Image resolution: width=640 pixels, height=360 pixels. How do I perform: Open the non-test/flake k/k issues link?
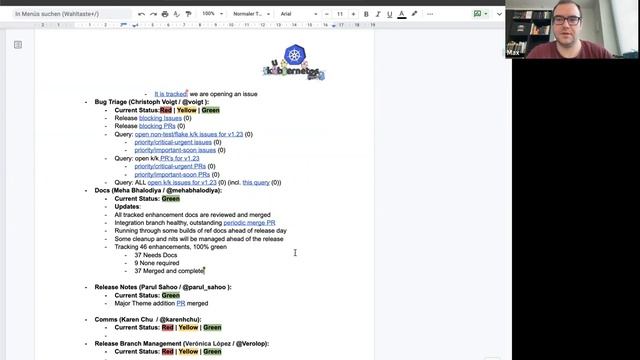189,134
